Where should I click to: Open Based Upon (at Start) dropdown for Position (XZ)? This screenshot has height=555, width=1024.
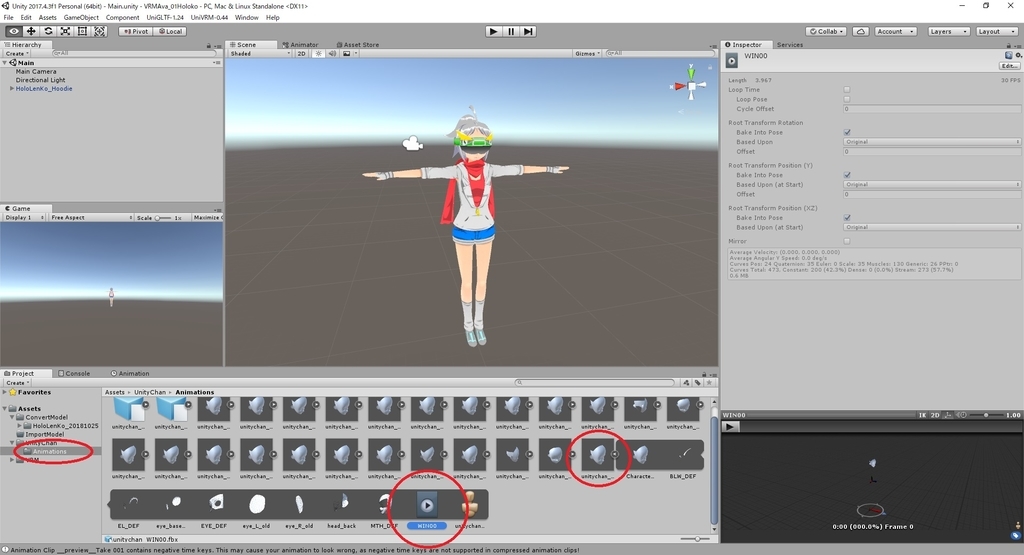pyautogui.click(x=932, y=227)
